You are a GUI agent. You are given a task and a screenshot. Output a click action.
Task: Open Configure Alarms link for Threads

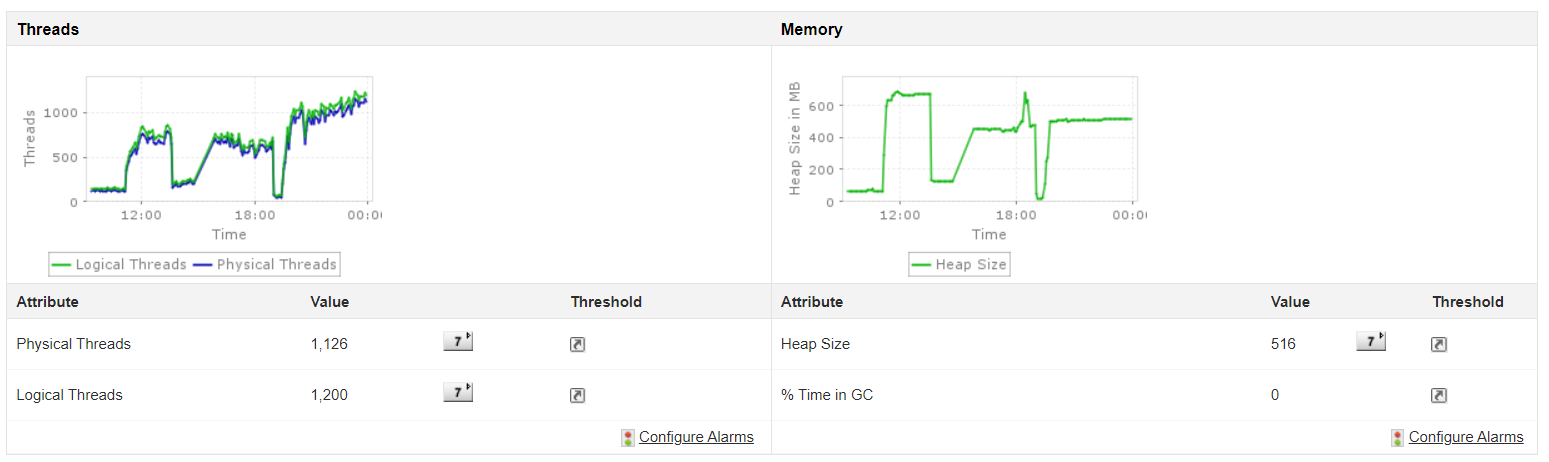(696, 437)
